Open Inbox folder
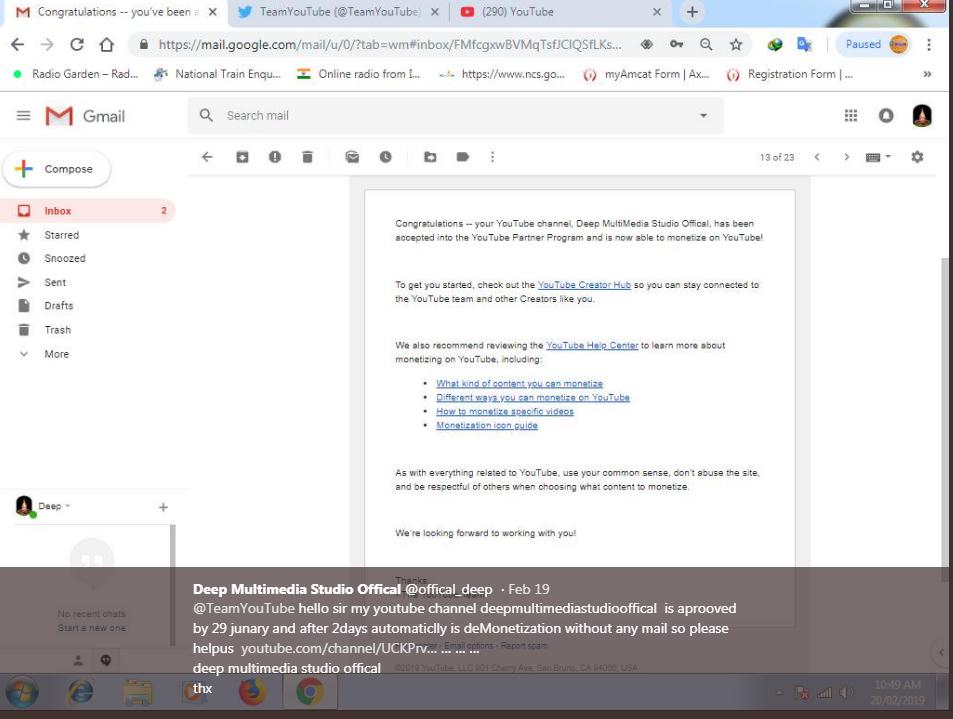This screenshot has width=953, height=719. point(88,211)
